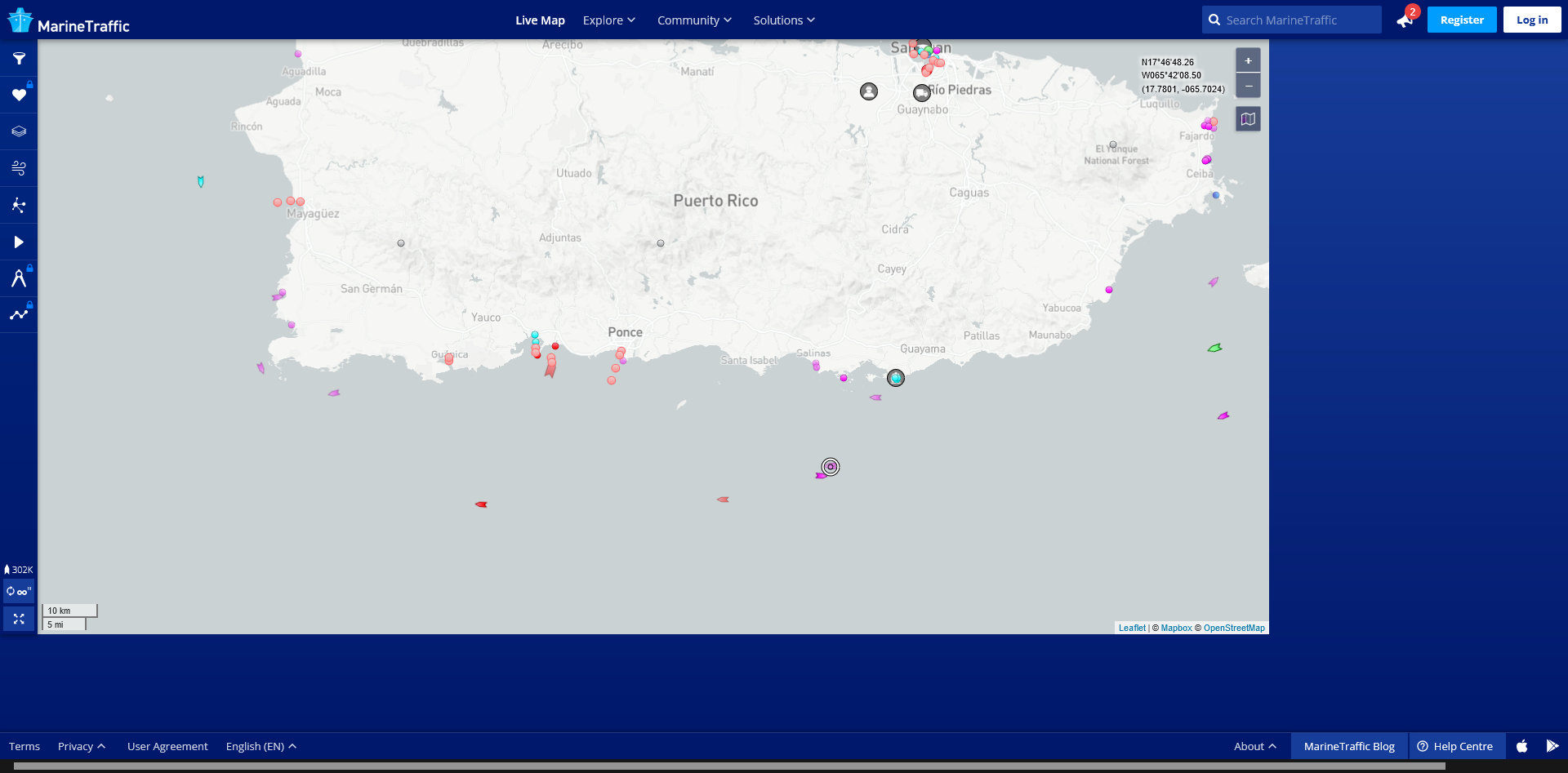
Task: Click the circled port marker near Guayama
Action: pos(896,378)
